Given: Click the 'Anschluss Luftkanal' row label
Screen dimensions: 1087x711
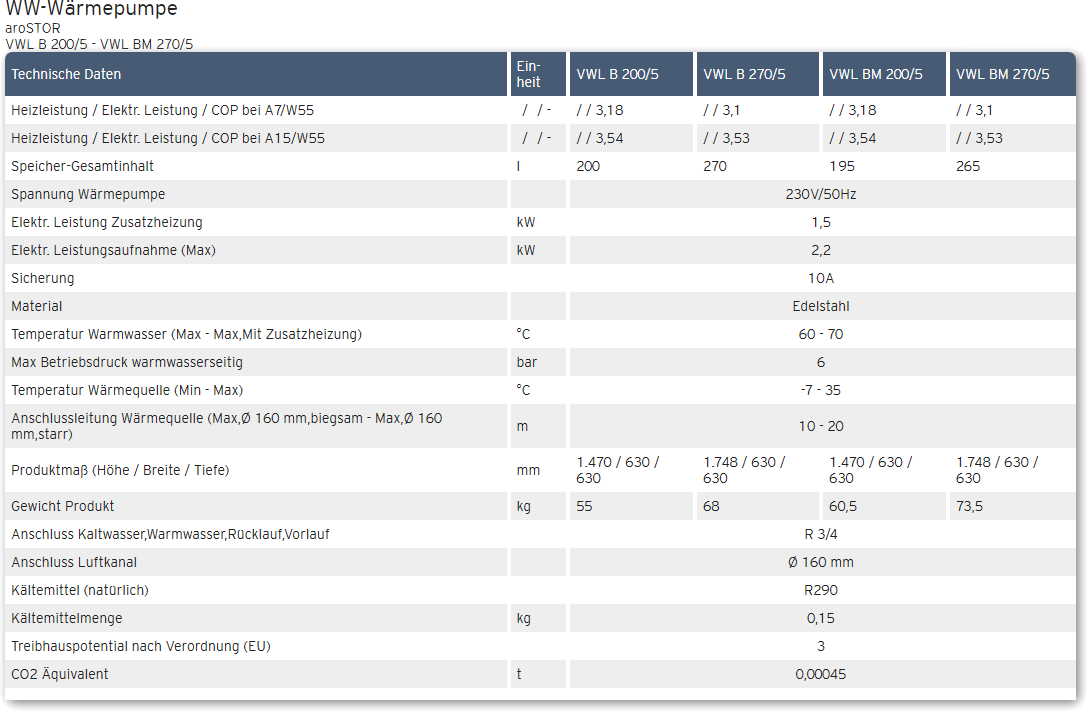Looking at the screenshot, I should [74, 563].
